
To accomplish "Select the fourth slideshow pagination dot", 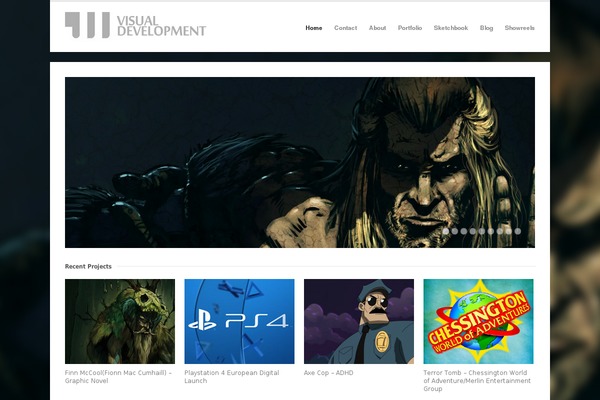I will pyautogui.click(x=473, y=231).
